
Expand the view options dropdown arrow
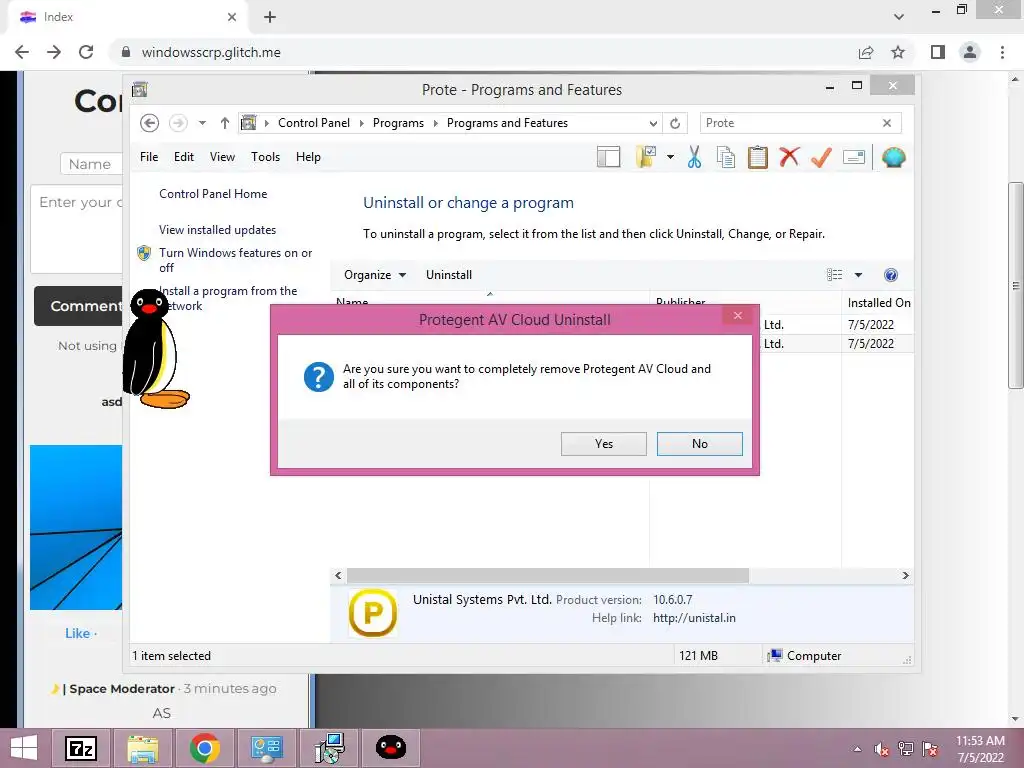coord(858,275)
